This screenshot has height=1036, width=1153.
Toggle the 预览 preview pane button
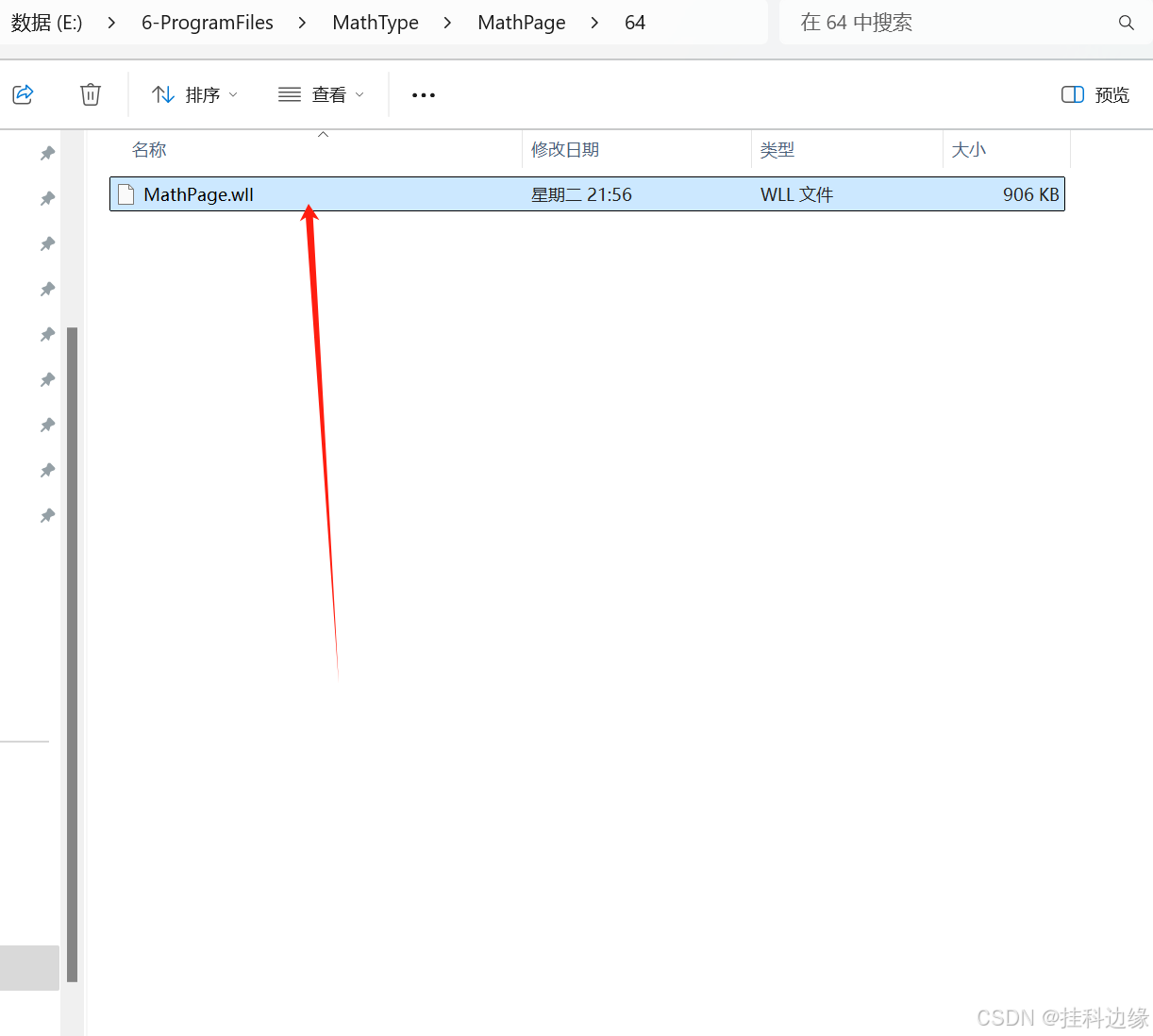pos(1095,94)
